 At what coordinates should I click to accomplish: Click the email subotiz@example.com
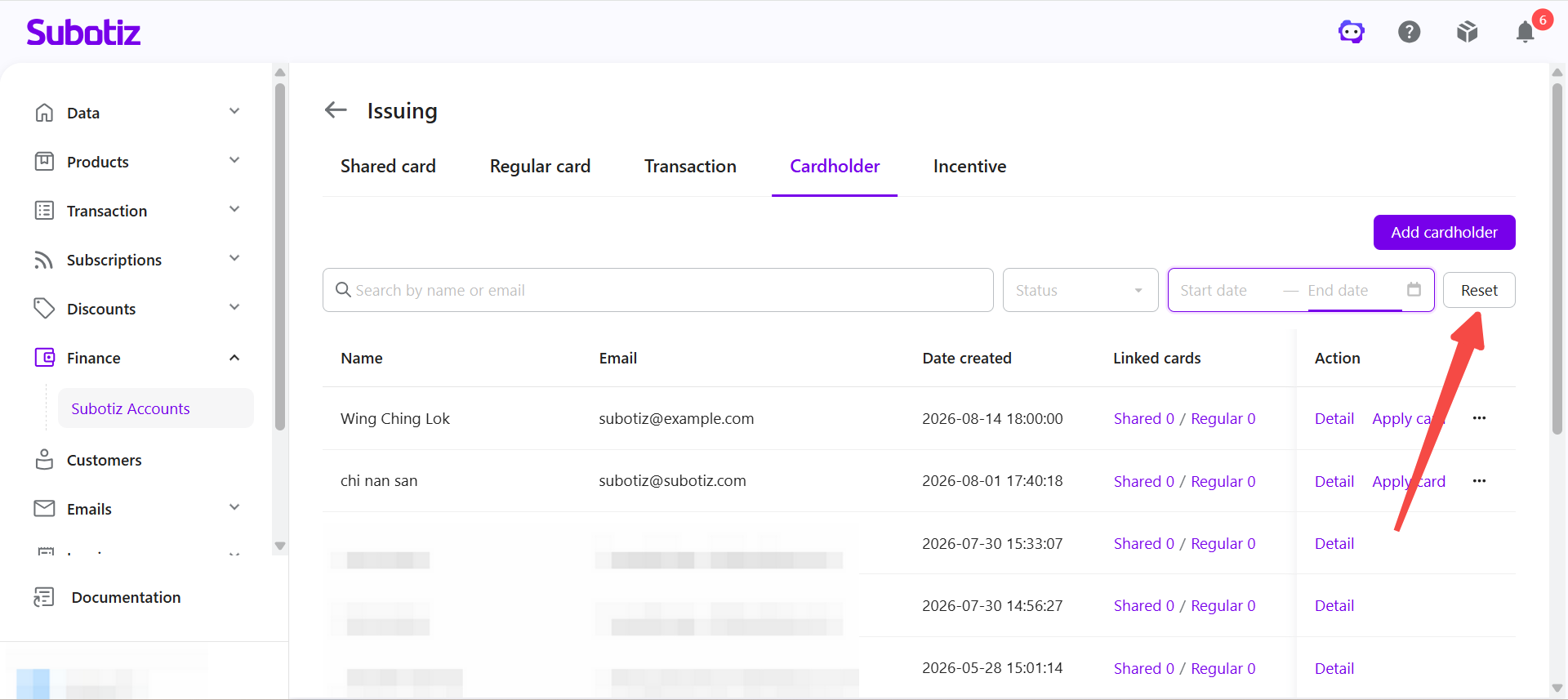pyautogui.click(x=676, y=418)
